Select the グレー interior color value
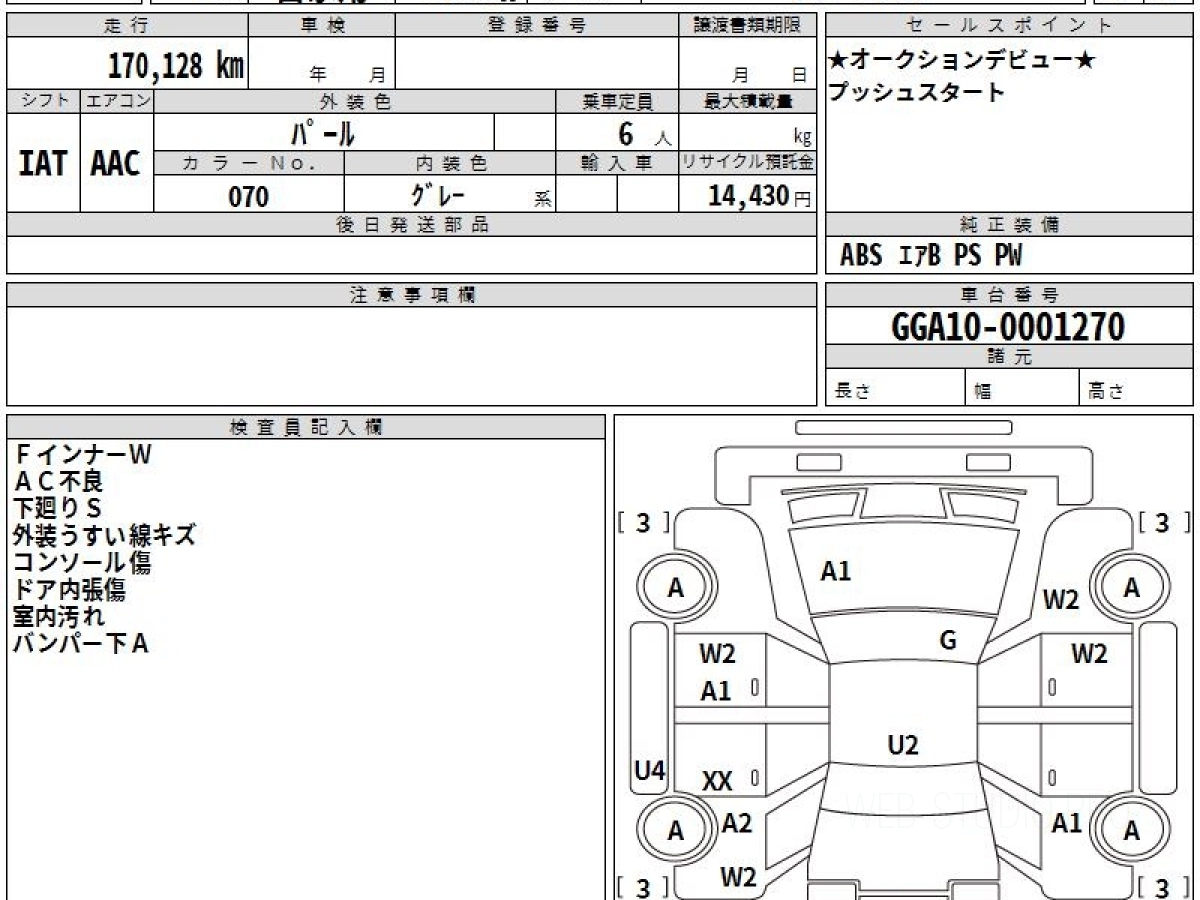The image size is (1200, 900). coord(438,194)
